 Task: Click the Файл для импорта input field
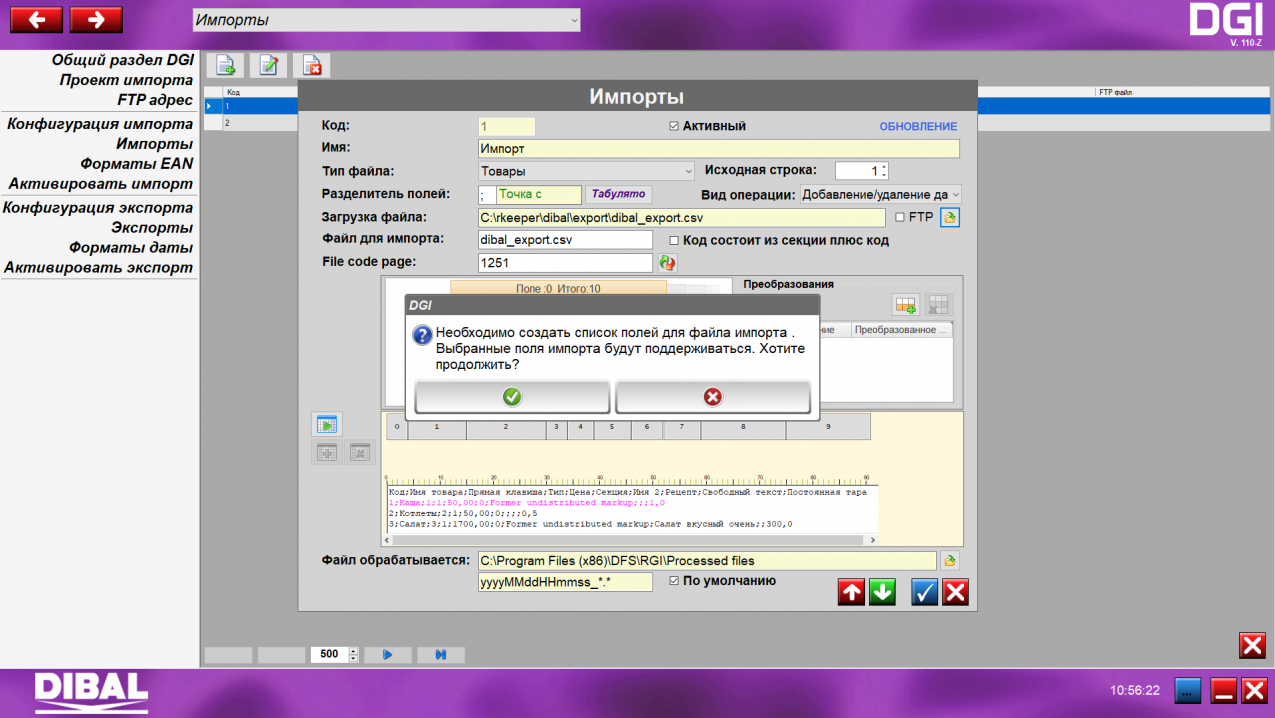tap(565, 240)
